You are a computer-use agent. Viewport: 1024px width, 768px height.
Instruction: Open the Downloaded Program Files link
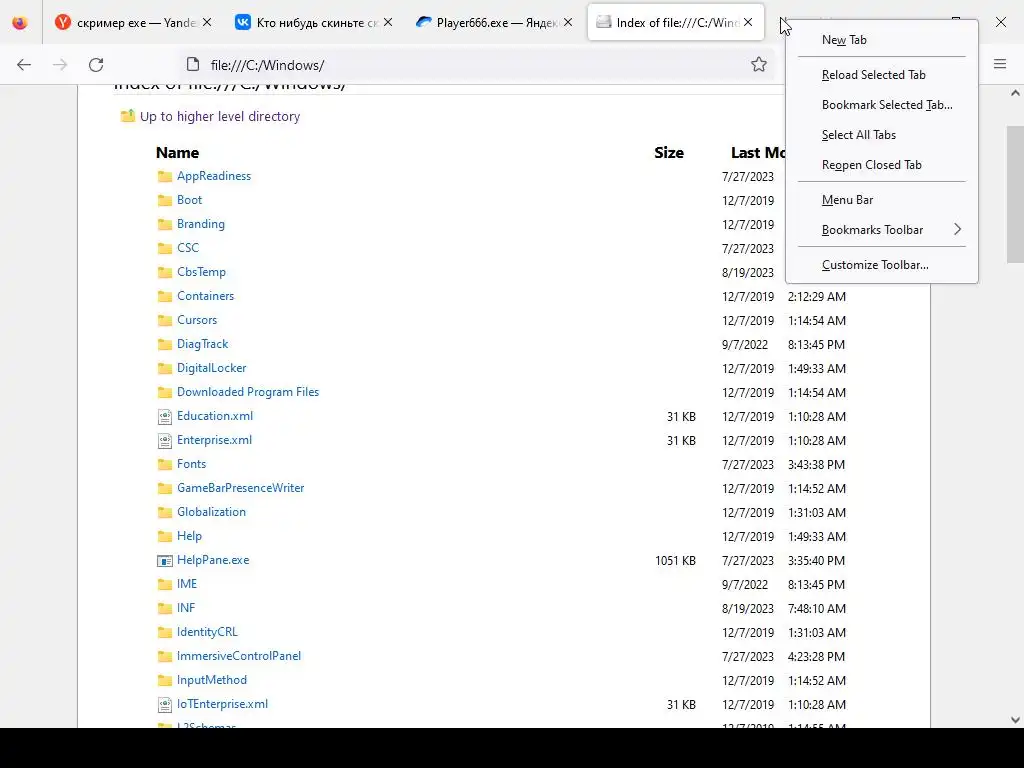pyautogui.click(x=248, y=392)
